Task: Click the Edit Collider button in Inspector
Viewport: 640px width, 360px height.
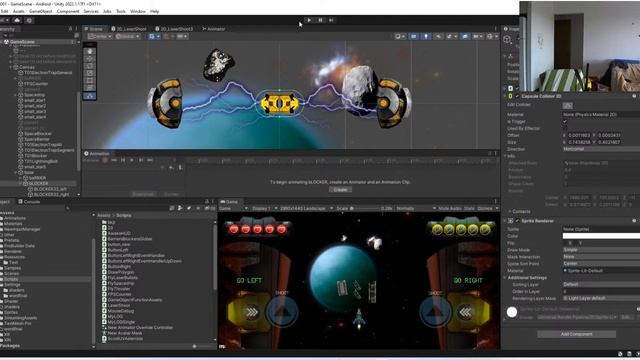Action: click(567, 105)
